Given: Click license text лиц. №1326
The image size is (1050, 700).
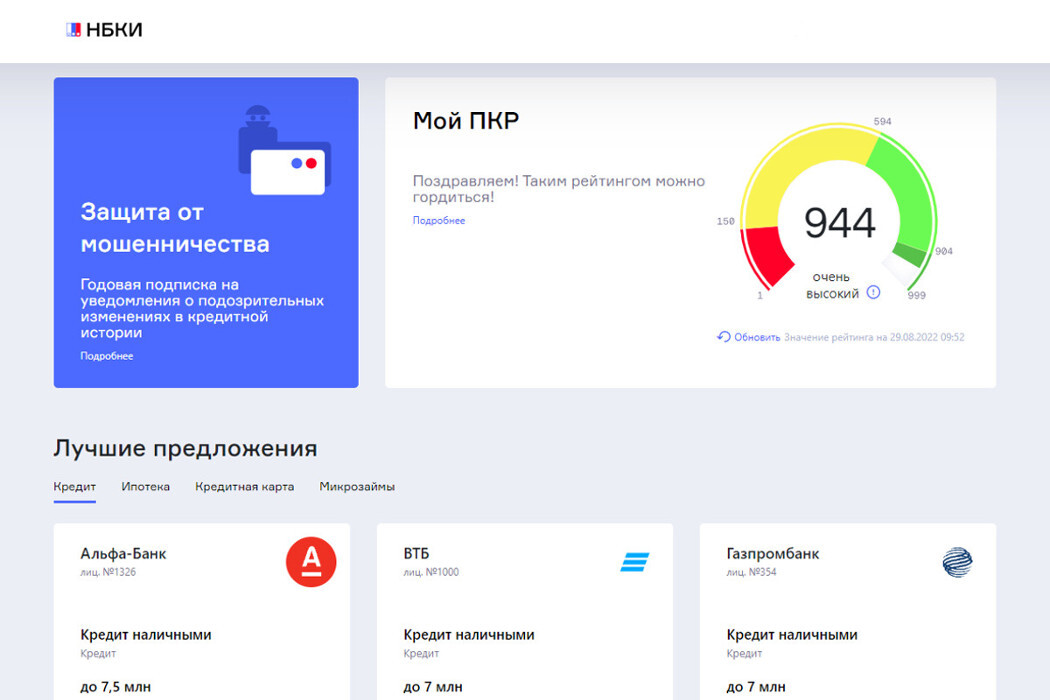Looking at the screenshot, I should 108,572.
